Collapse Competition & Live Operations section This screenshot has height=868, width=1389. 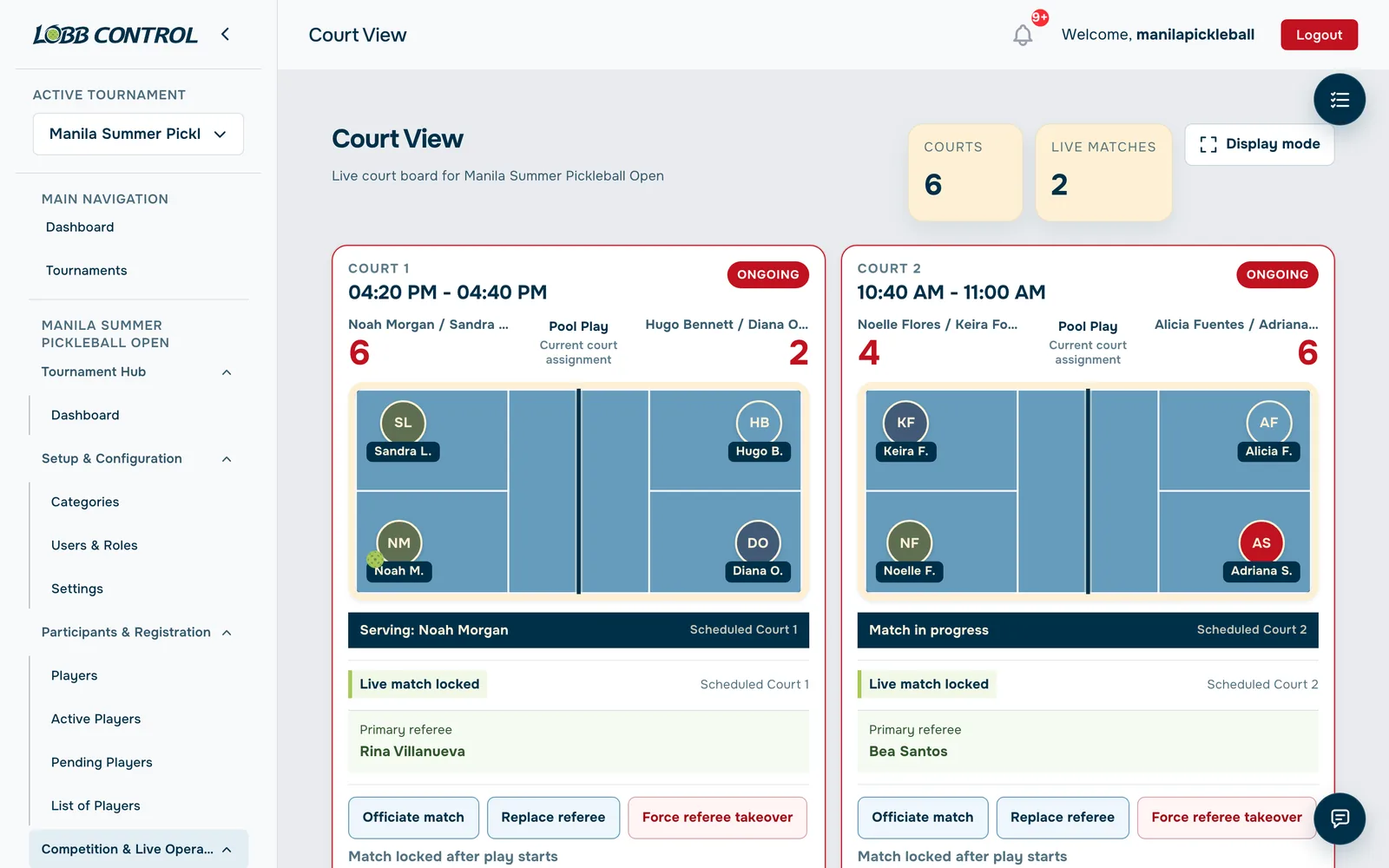[227, 850]
